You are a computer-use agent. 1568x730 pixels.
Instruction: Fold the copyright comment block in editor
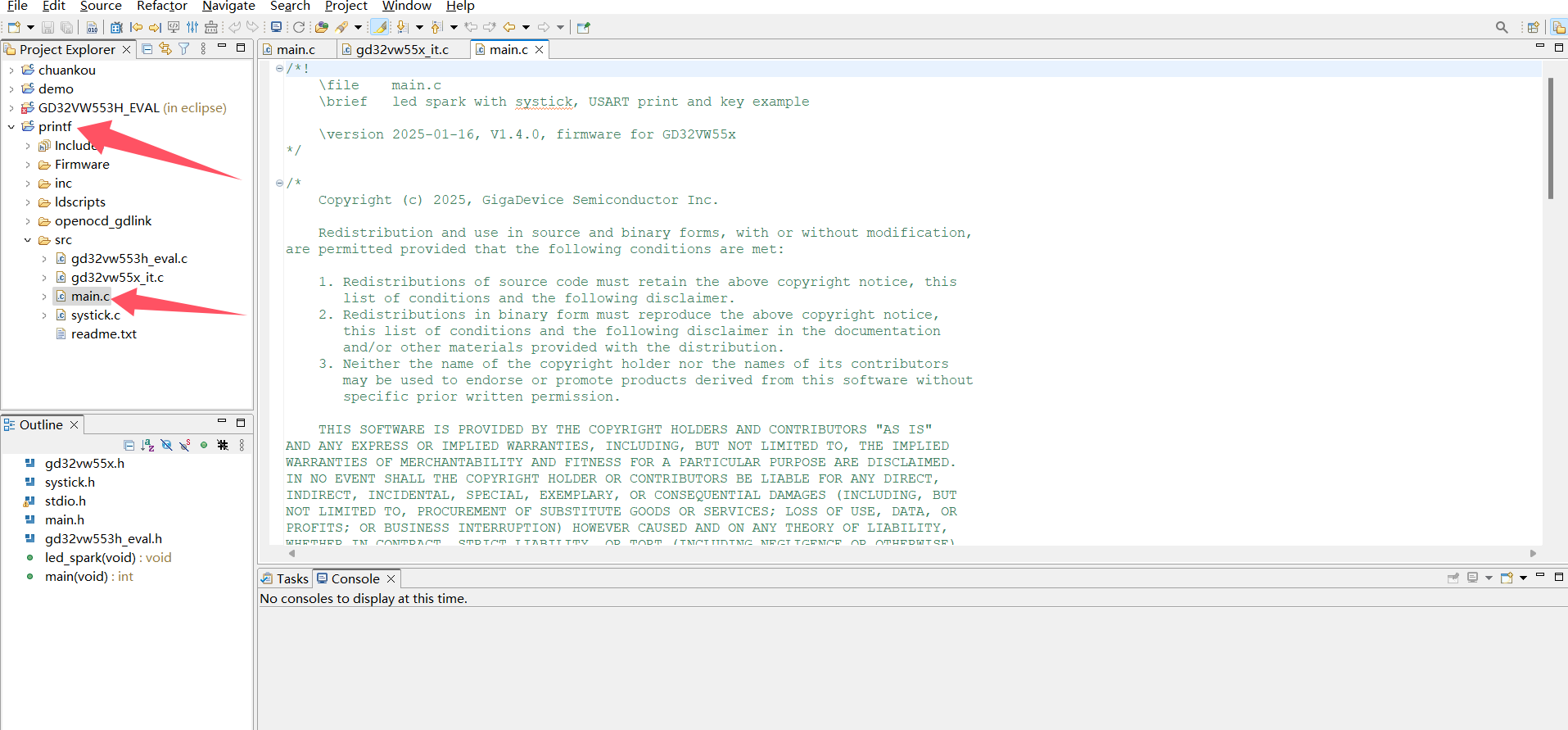coord(279,183)
